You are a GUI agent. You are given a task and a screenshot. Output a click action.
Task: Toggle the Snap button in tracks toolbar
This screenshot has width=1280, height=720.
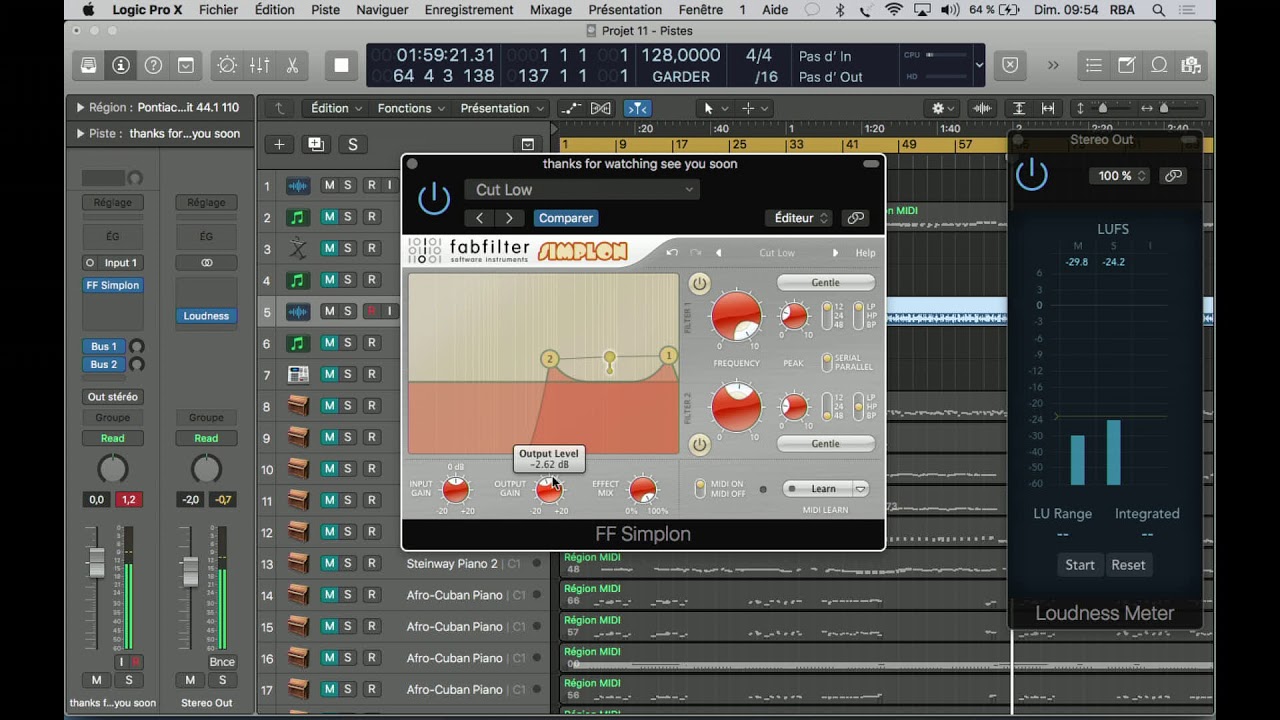(x=637, y=108)
